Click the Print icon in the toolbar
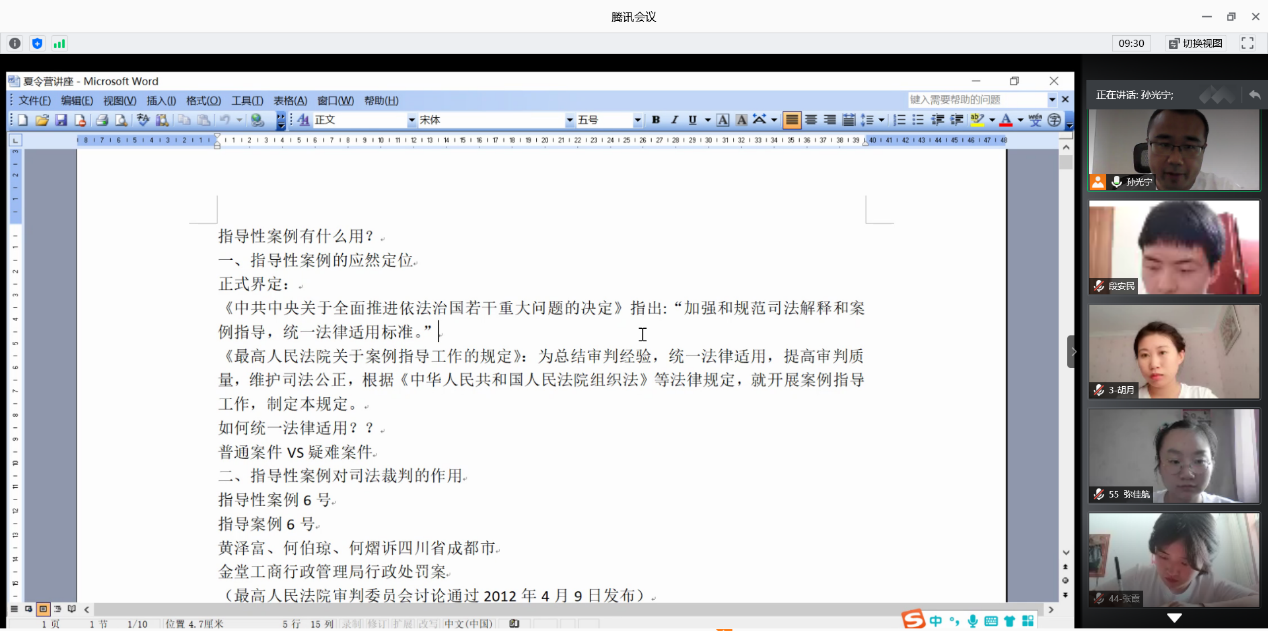1268x631 pixels. [x=101, y=120]
